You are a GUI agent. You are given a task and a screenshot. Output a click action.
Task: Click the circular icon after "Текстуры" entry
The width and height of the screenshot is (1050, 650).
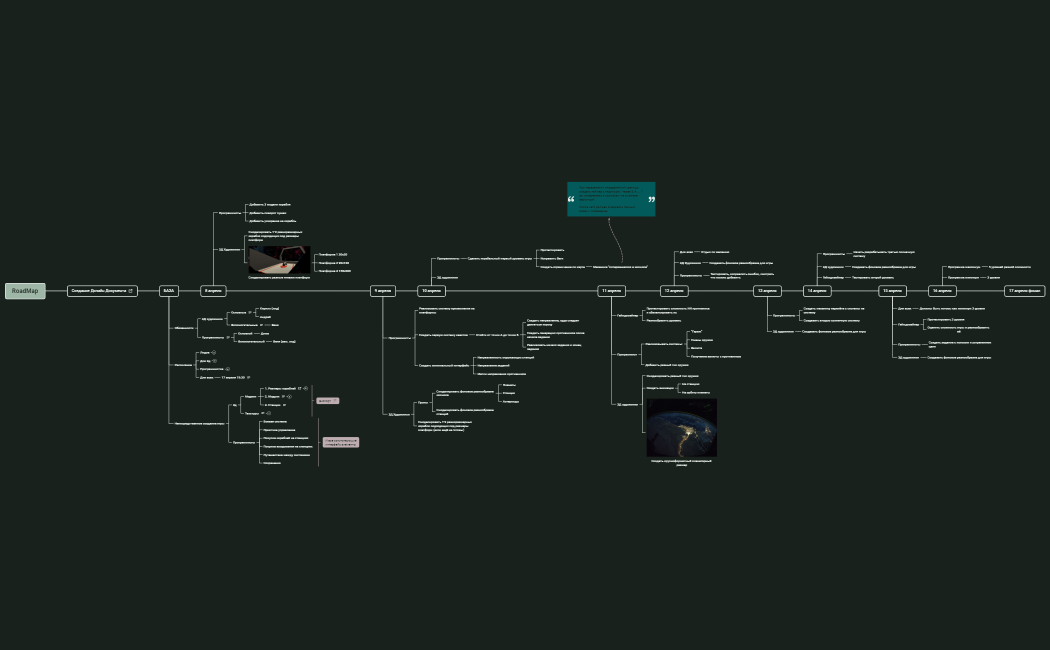270,412
